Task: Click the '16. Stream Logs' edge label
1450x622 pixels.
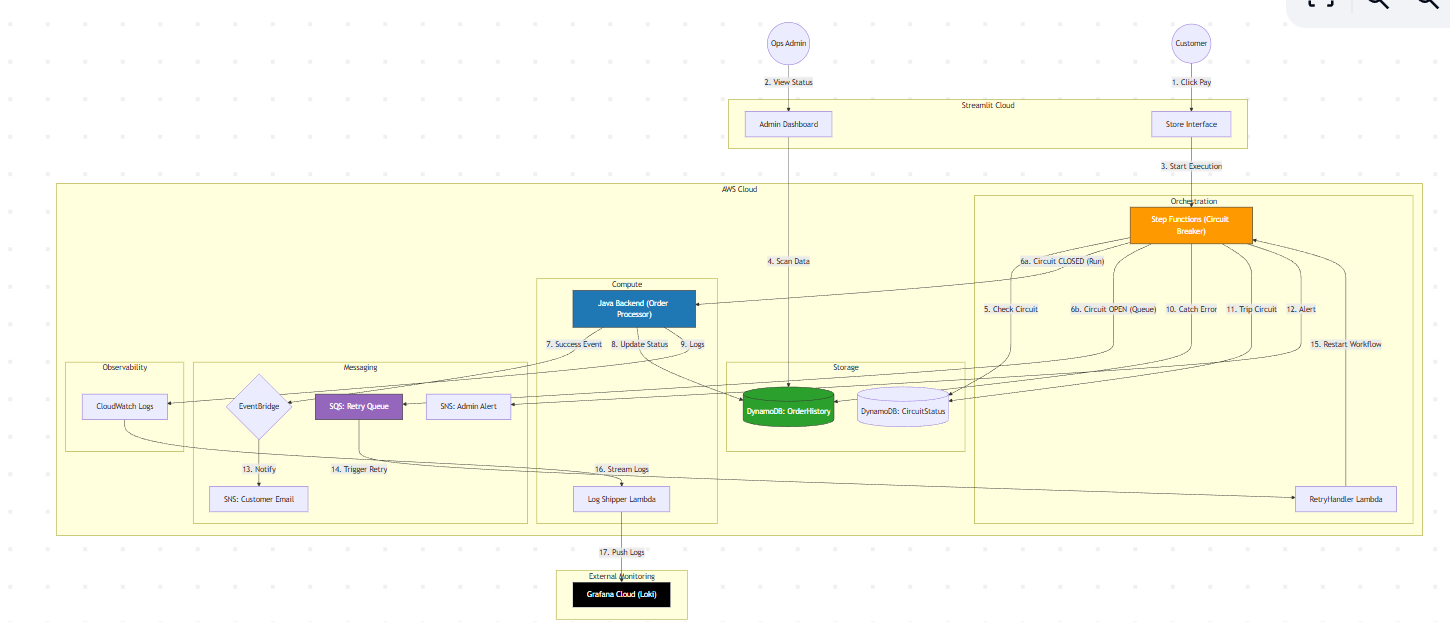Action: pos(621,468)
